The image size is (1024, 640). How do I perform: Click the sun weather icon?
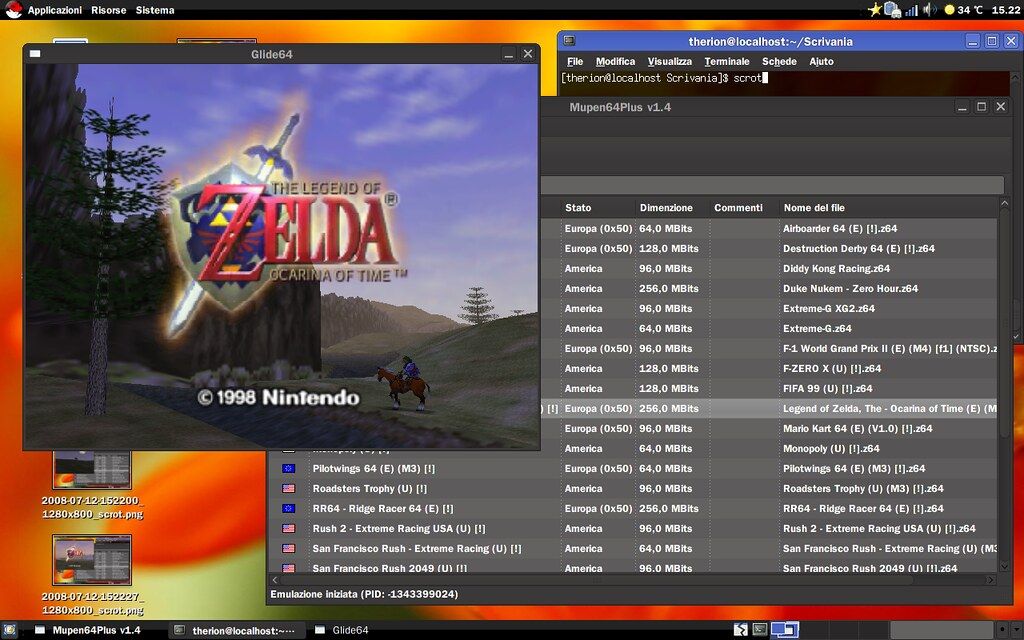[950, 10]
